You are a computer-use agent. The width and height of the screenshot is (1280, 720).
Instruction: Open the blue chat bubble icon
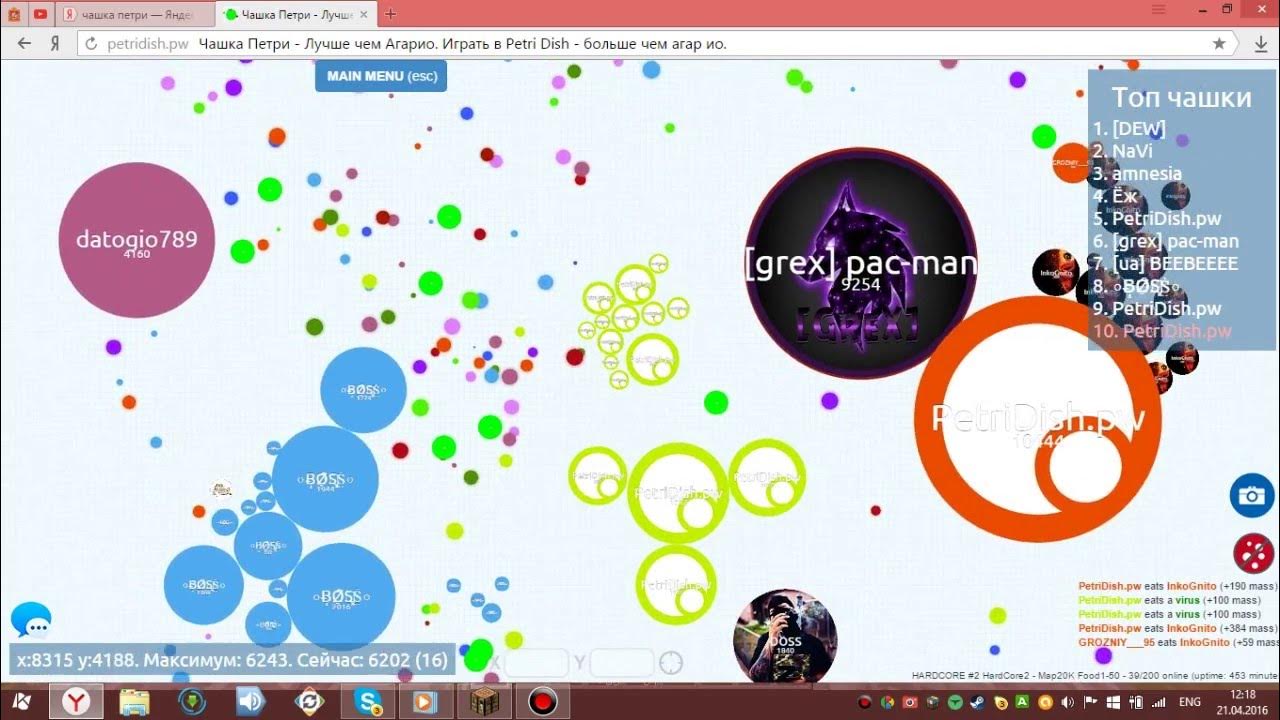point(31,621)
